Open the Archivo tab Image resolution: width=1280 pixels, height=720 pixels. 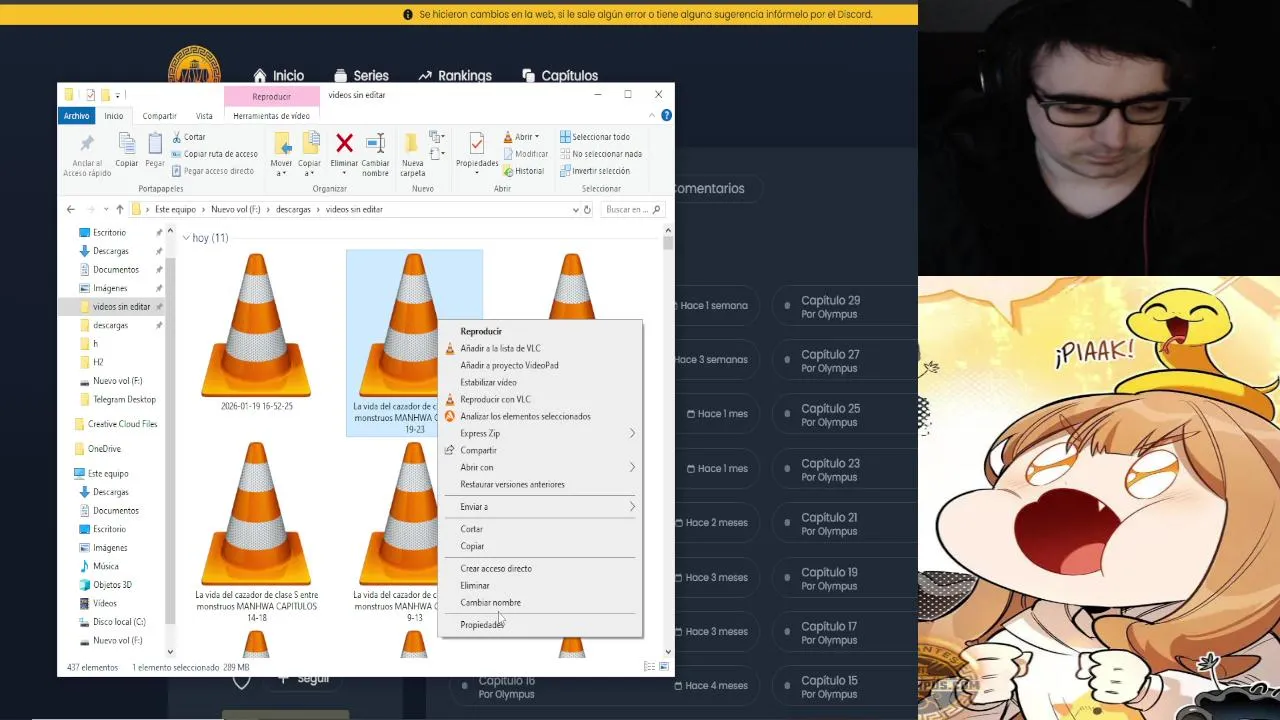[x=77, y=116]
